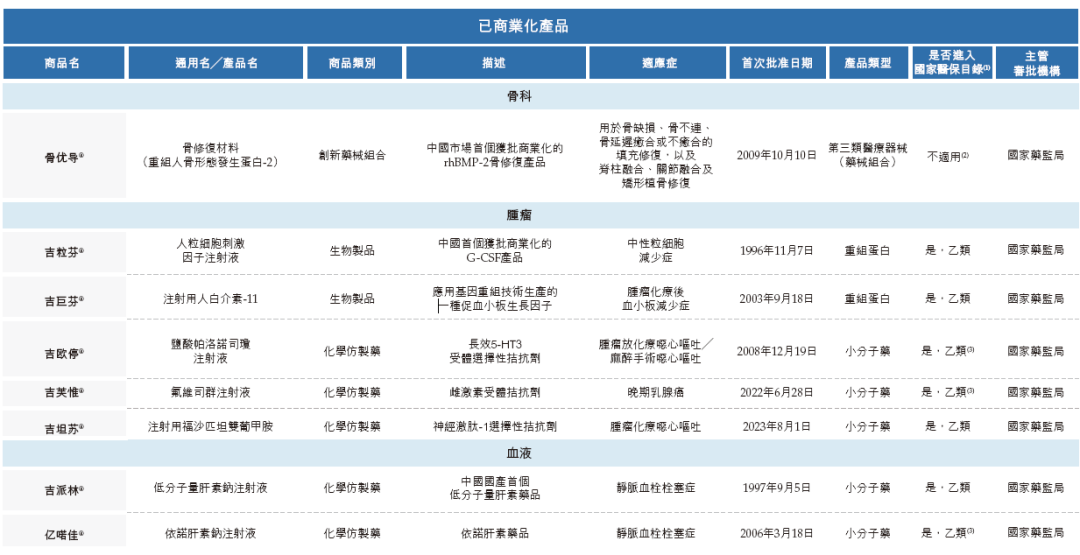Select '重組蛋白' in the 吉粒芬 row
Screen dimensions: 1080x555
[867, 251]
